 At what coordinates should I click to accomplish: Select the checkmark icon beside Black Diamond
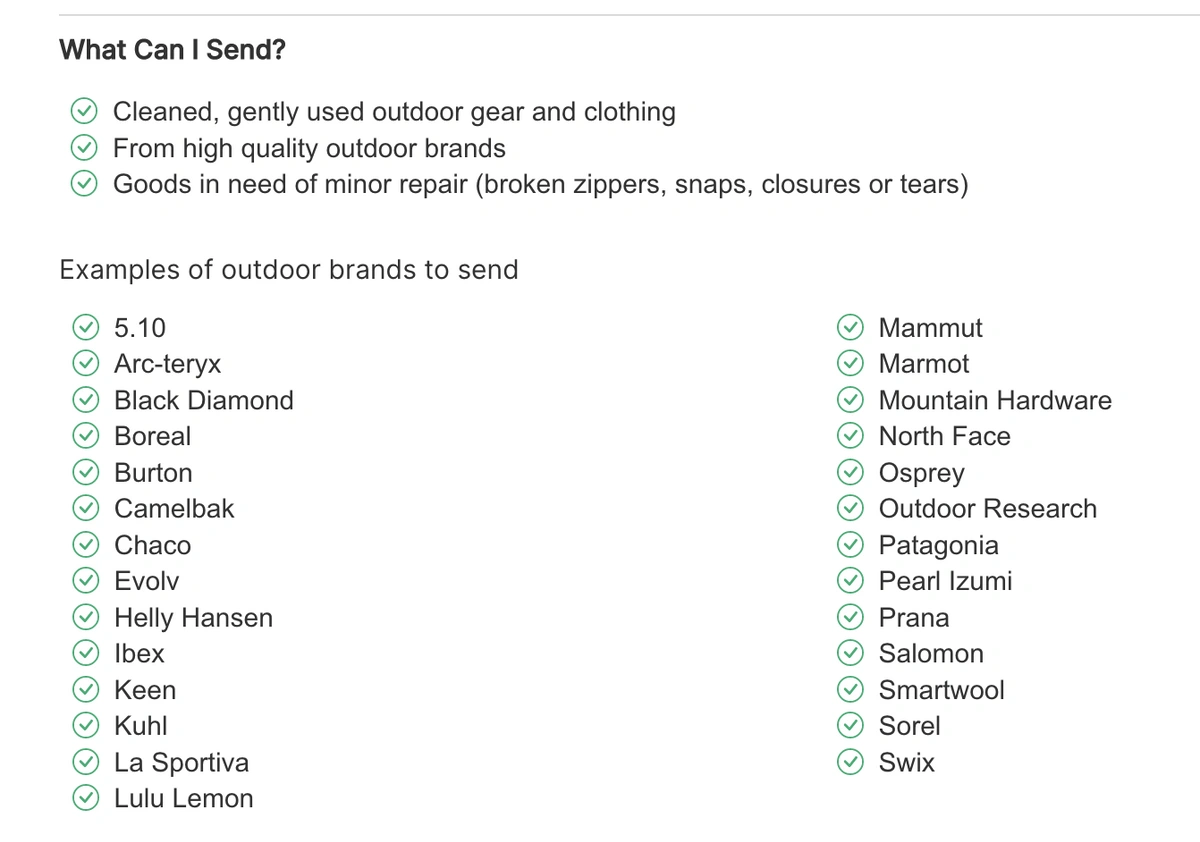coord(87,400)
